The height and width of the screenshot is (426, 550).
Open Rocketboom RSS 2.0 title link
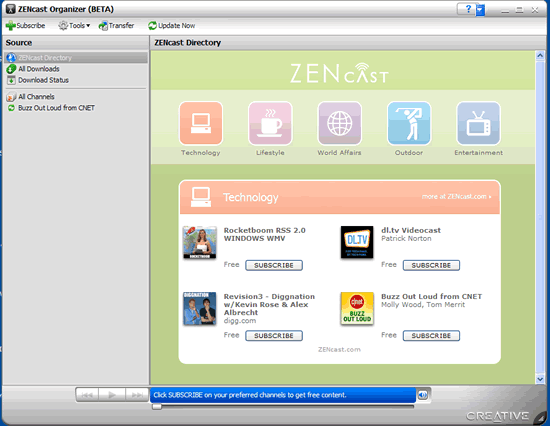coord(264,234)
